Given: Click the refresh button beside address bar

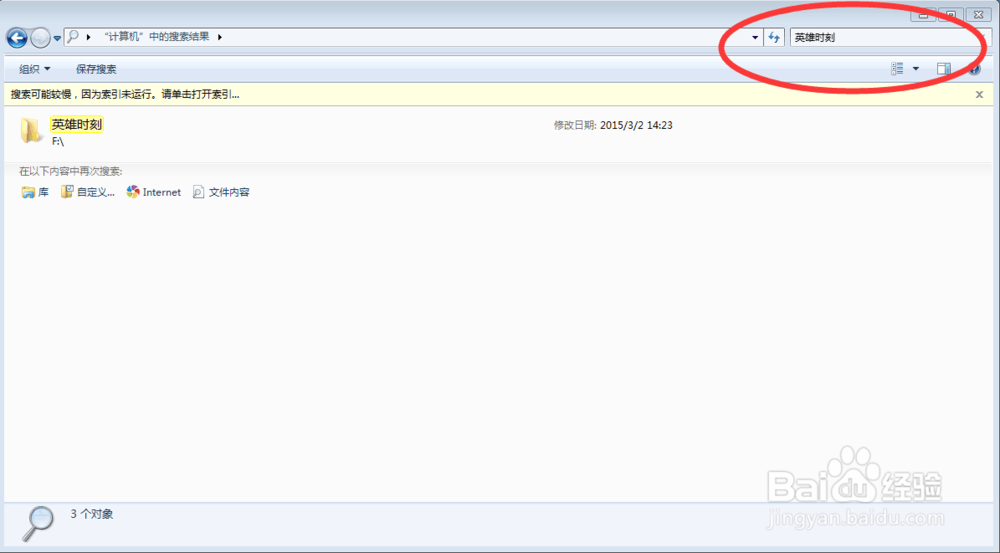Looking at the screenshot, I should [774, 37].
